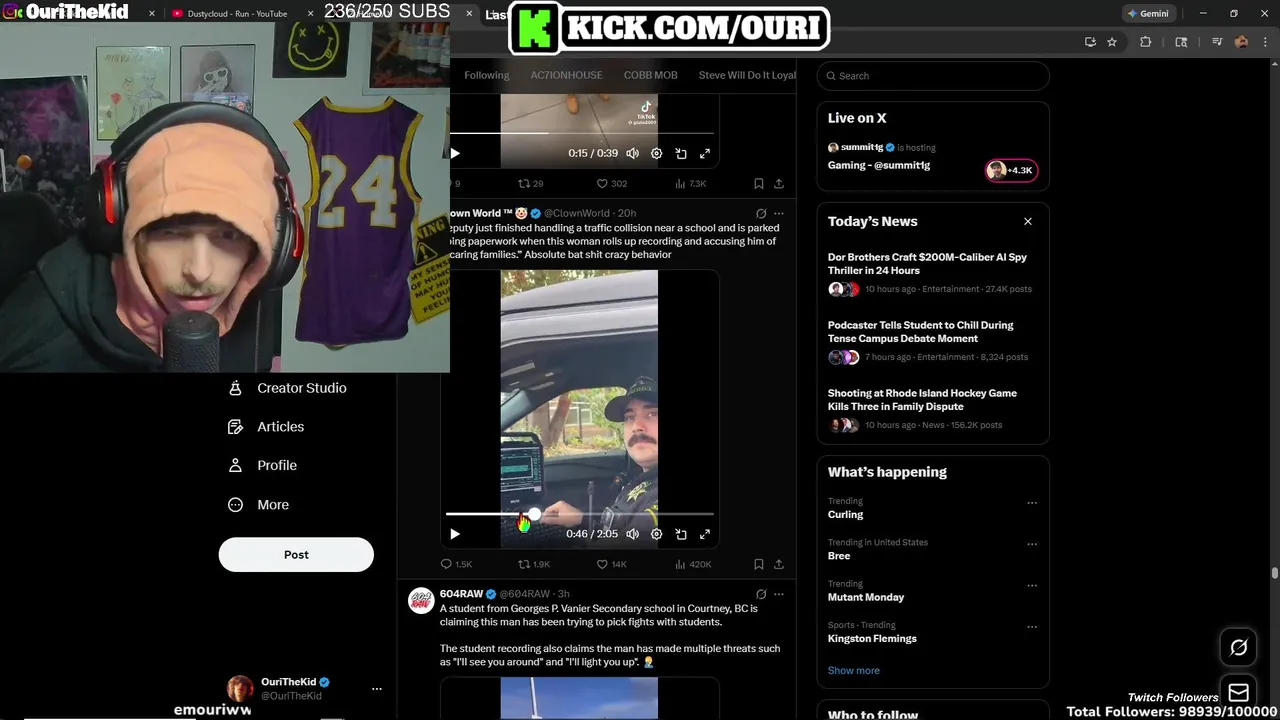
Task: Mute the 0:46 / 2:05 video
Action: (x=632, y=534)
